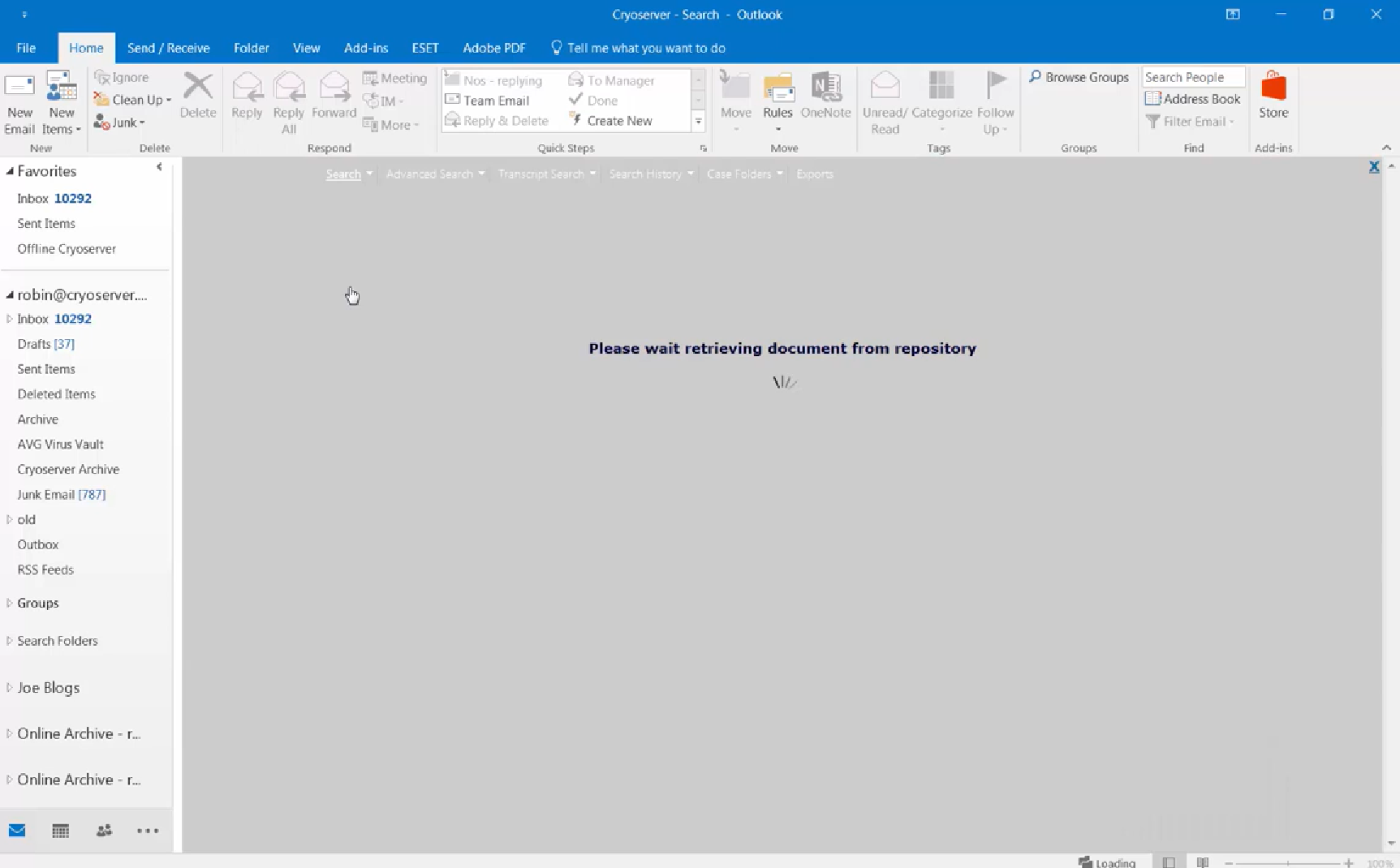Run the Team Email quick step

[487, 101]
